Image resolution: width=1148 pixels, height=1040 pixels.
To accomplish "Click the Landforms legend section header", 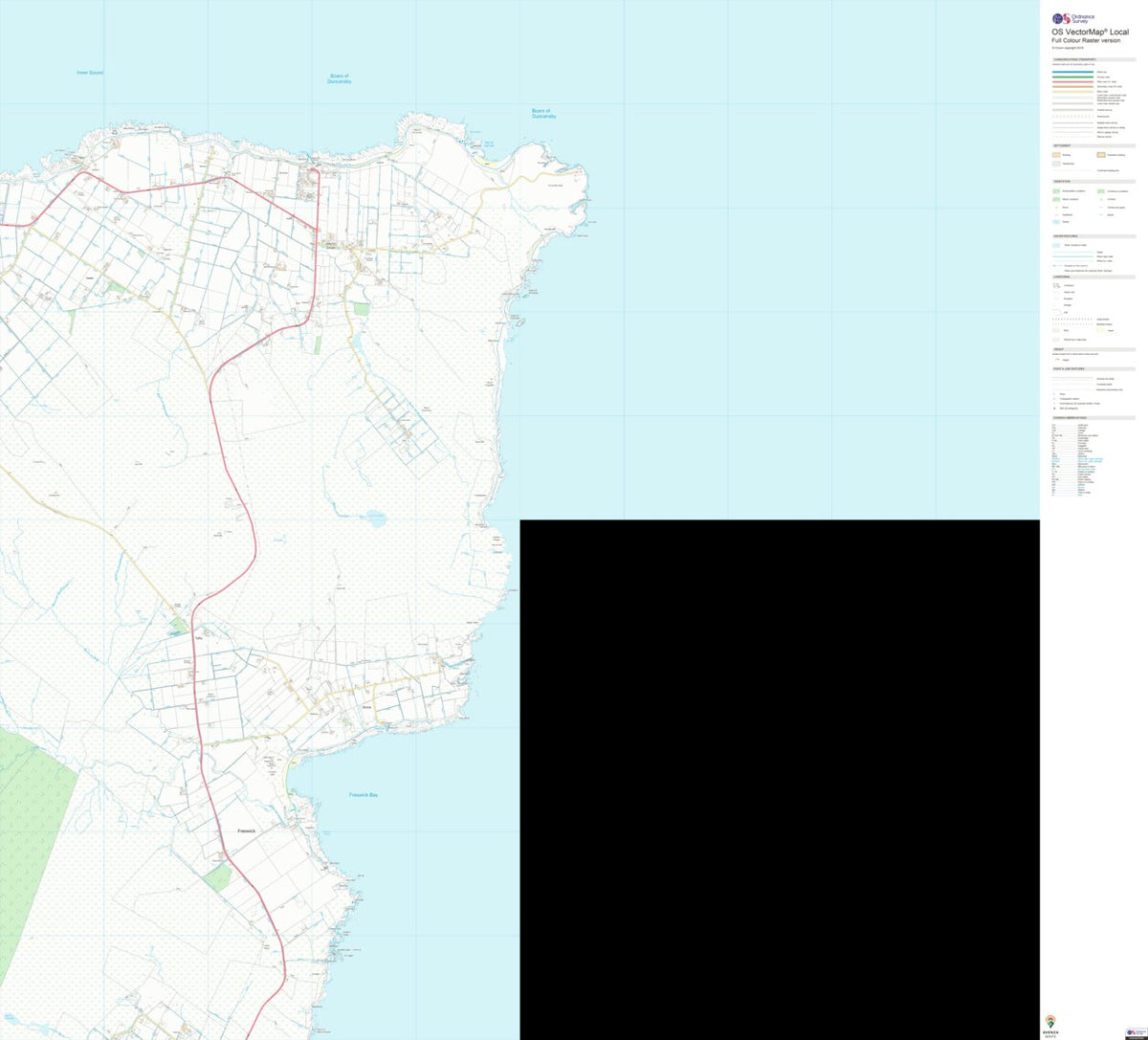I will pyautogui.click(x=1093, y=277).
